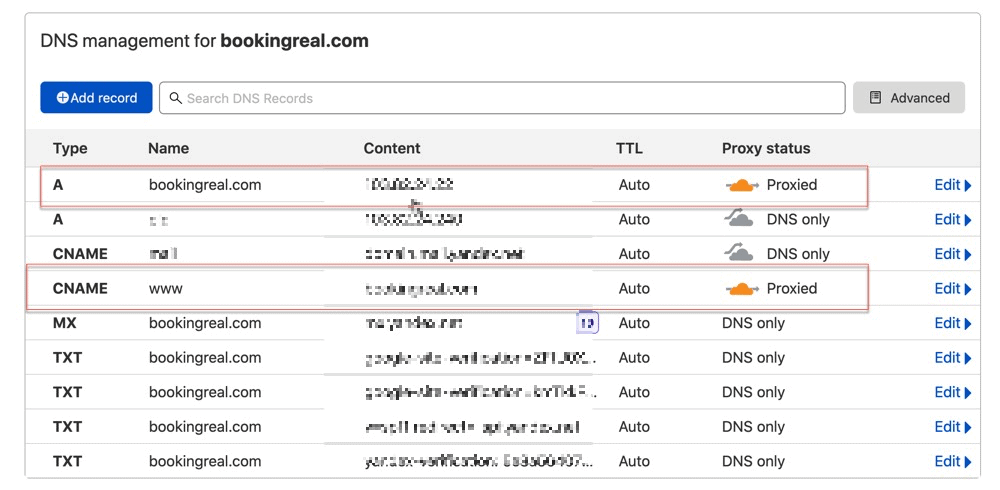Screen dimensions: 1000x490
Task: Toggle the grey DNS only cloud on second A record
Action: (x=739, y=219)
